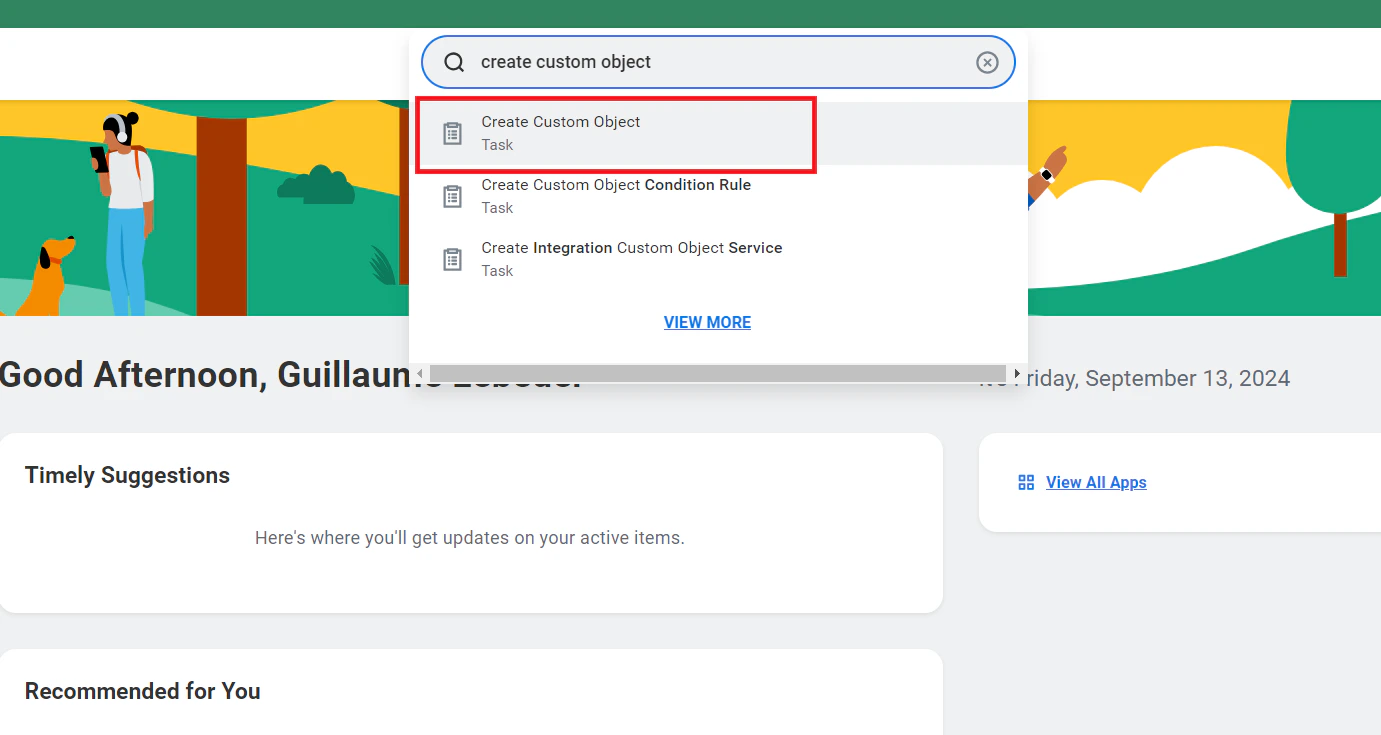Open View All Apps
1381x735 pixels.
[x=1096, y=482]
